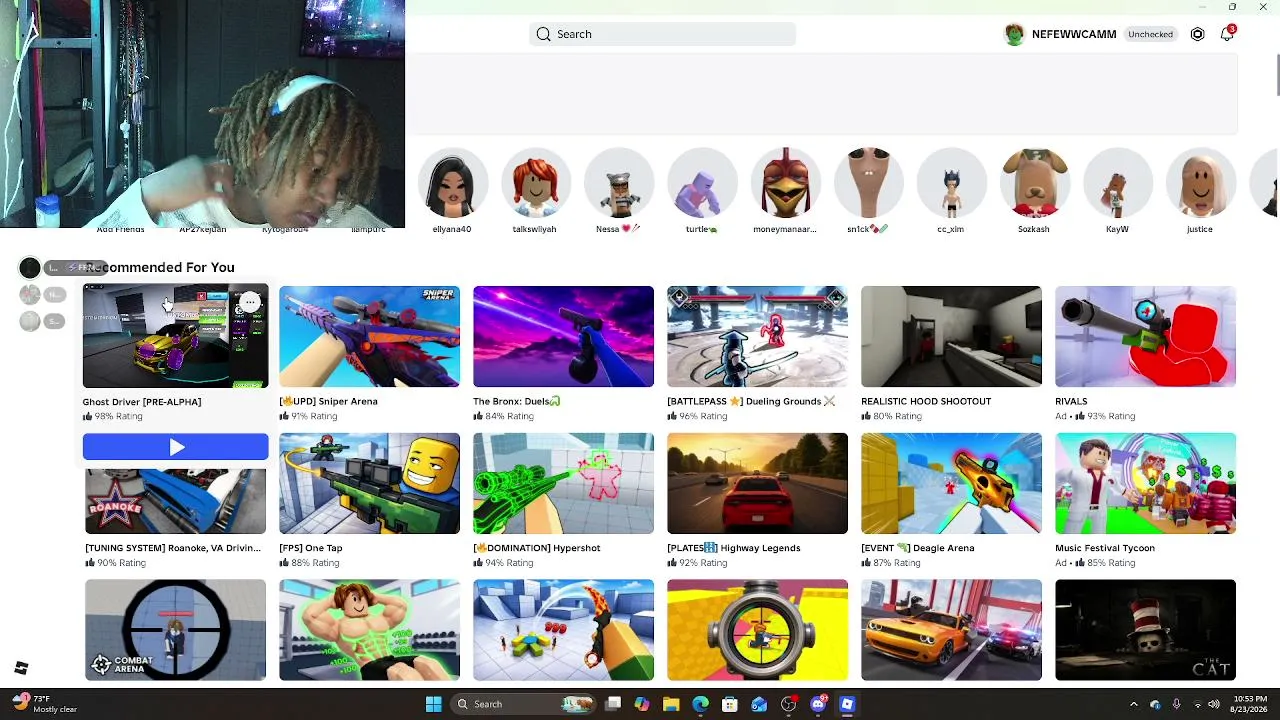The height and width of the screenshot is (720, 1280).
Task: Click the Windows taskbar search box
Action: 524,704
